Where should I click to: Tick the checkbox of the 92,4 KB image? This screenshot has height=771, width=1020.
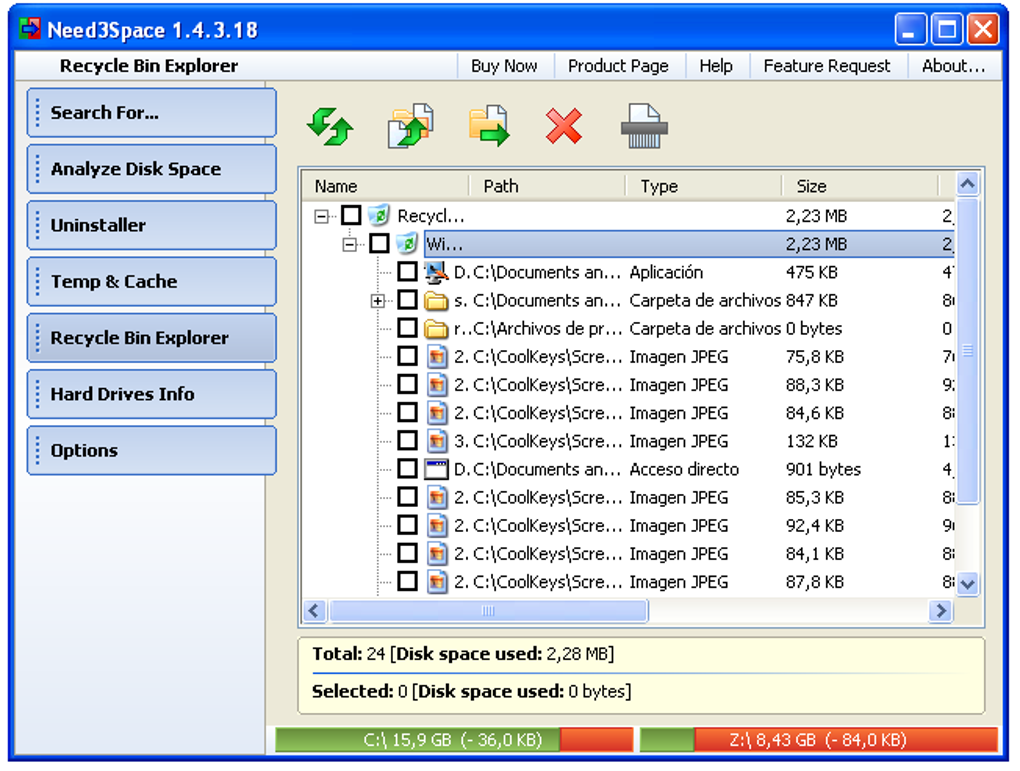pos(407,525)
